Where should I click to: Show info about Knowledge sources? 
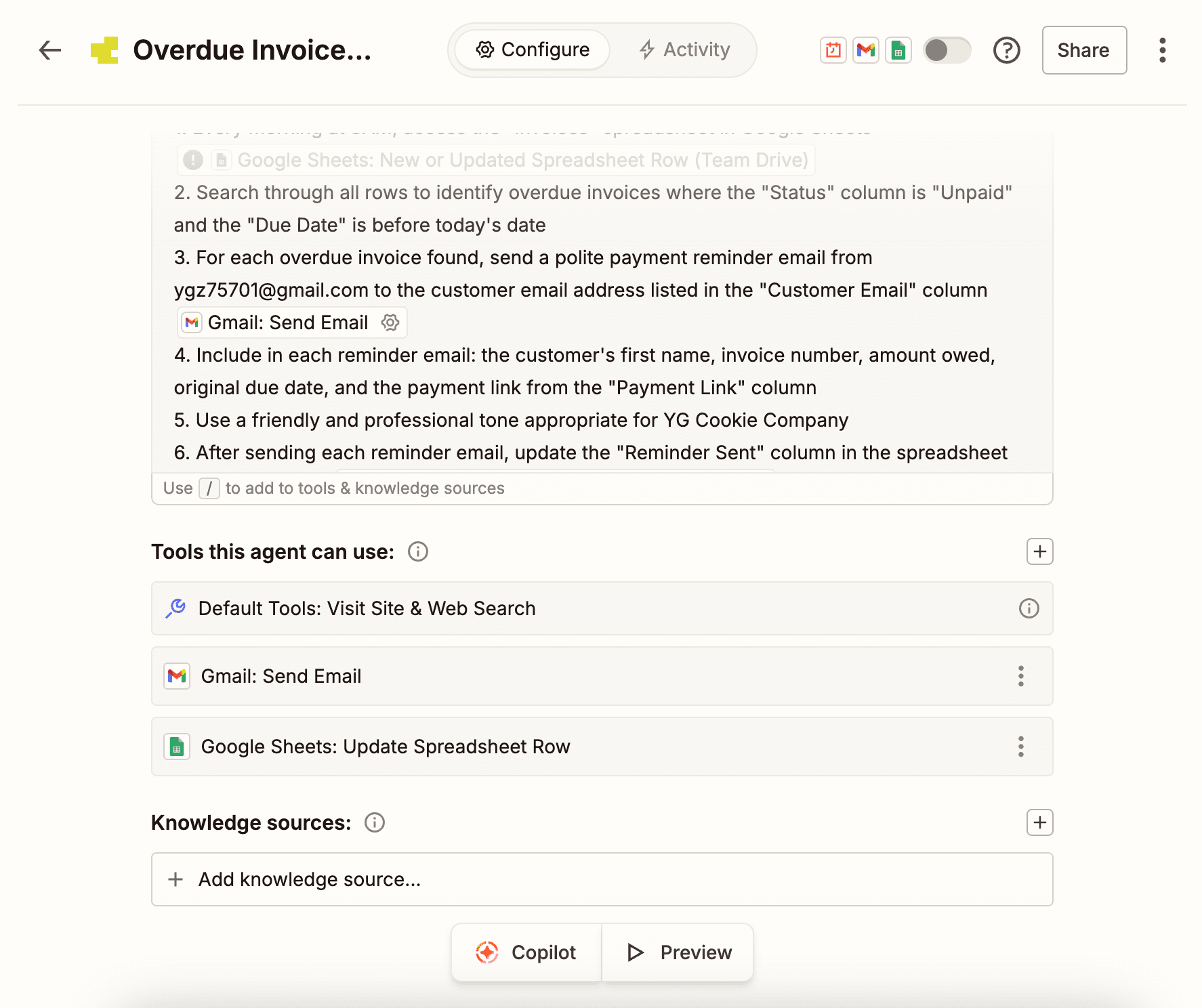pyautogui.click(x=375, y=822)
